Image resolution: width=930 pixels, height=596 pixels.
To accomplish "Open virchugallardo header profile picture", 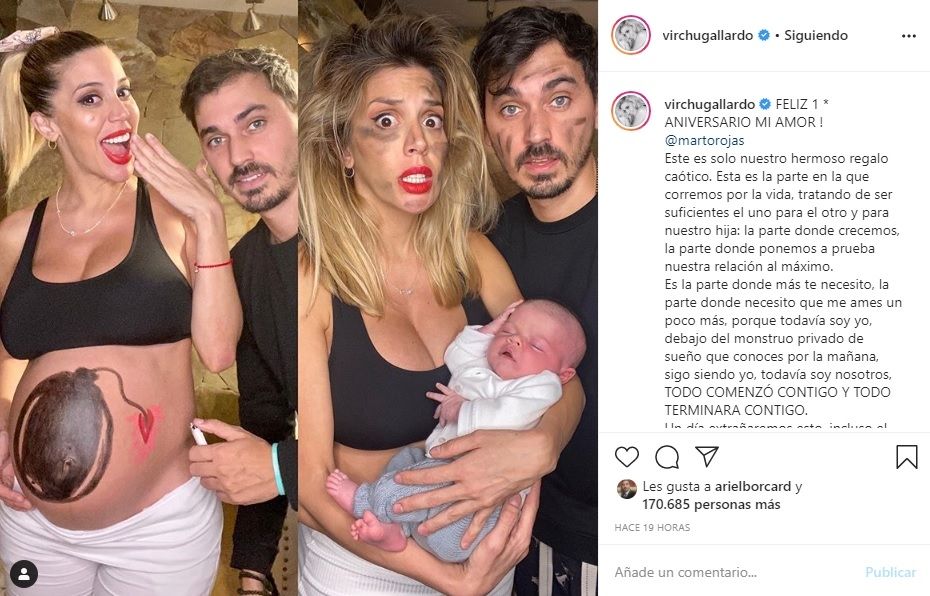I will (631, 36).
